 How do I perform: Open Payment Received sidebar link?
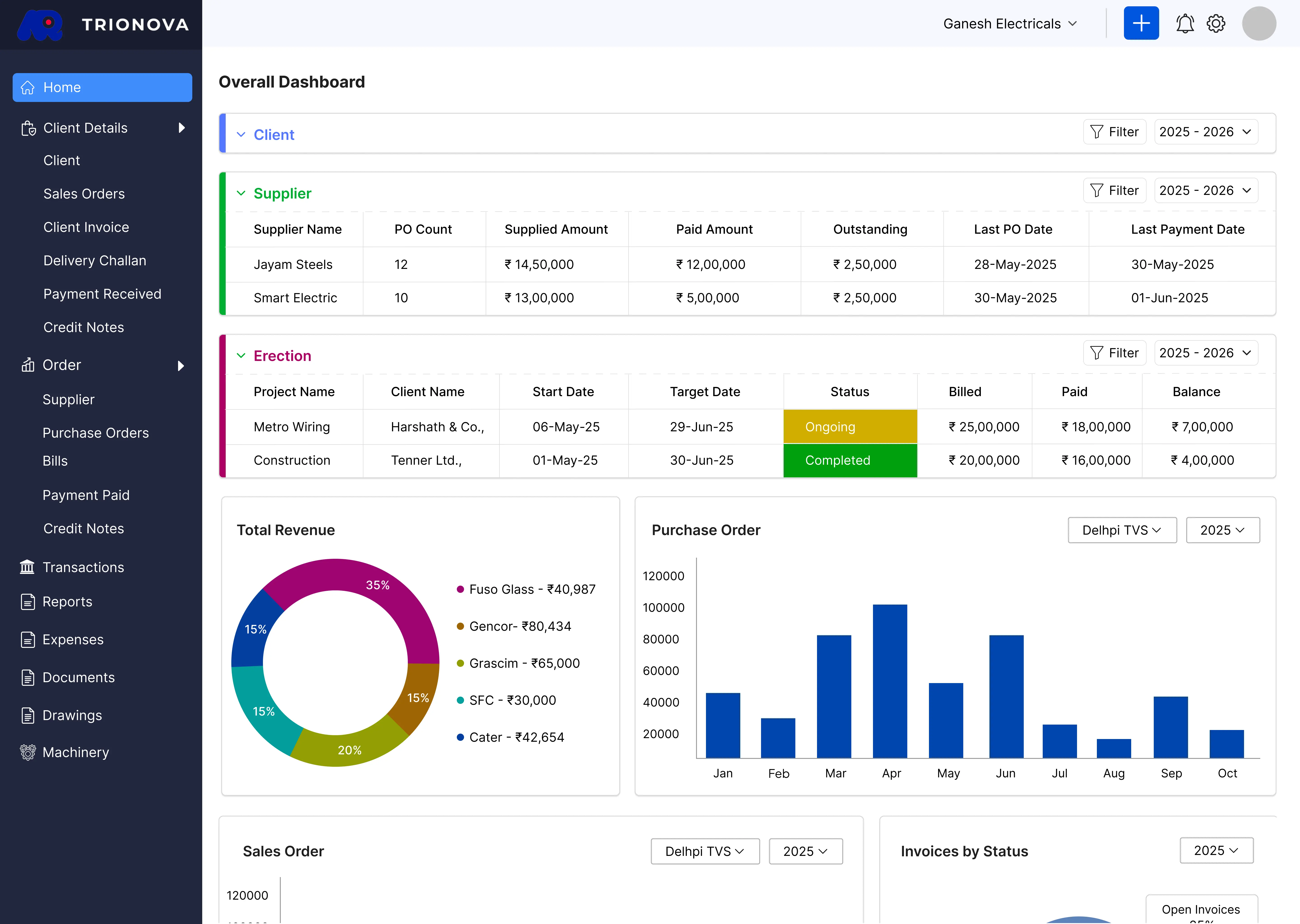[x=102, y=293]
